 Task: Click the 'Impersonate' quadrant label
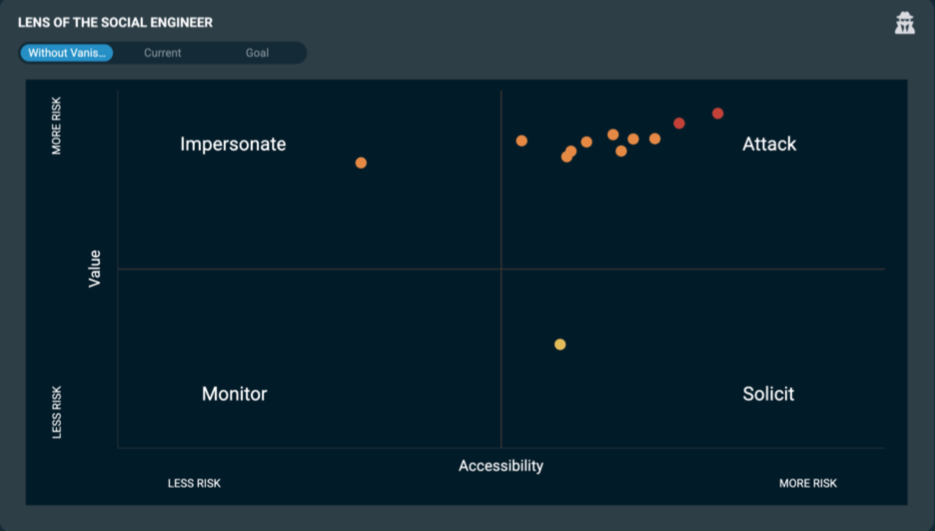coord(233,144)
